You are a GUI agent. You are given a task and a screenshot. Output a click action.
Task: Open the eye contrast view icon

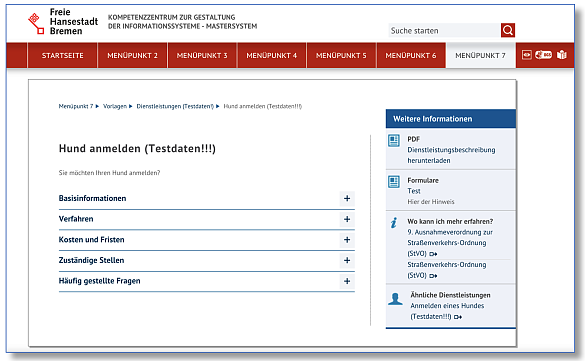526,55
